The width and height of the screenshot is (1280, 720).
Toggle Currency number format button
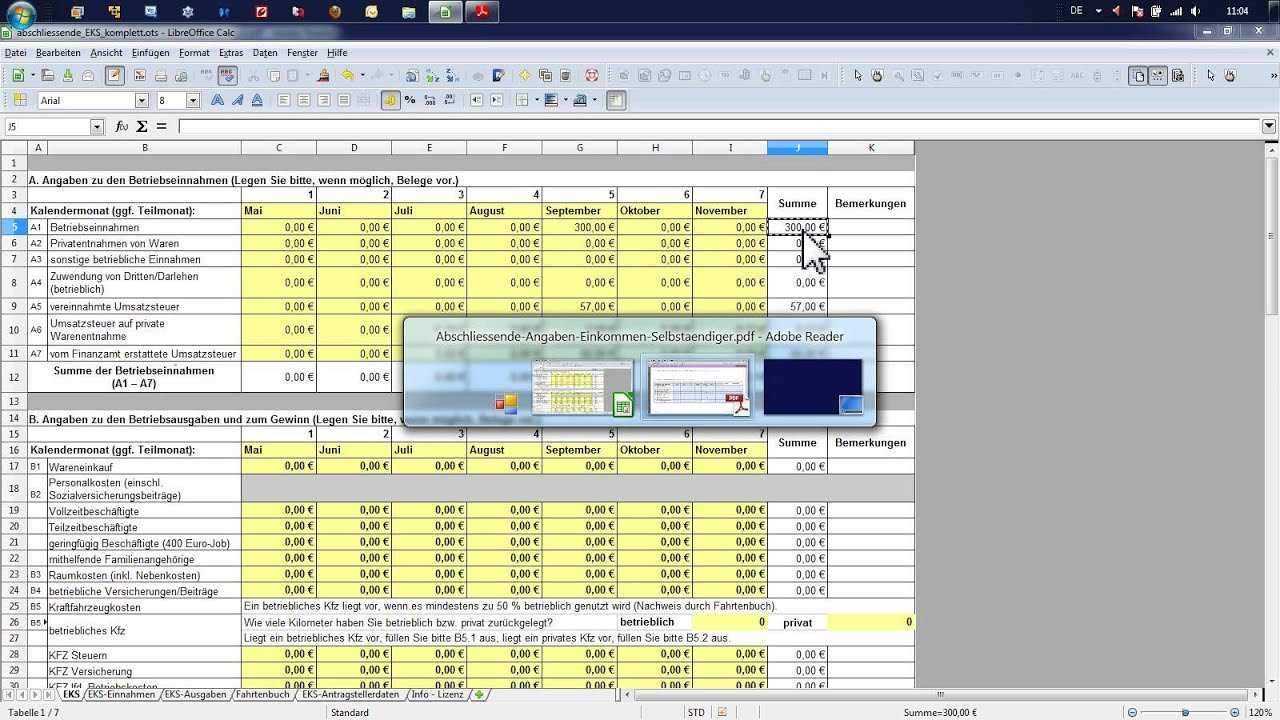tap(389, 100)
